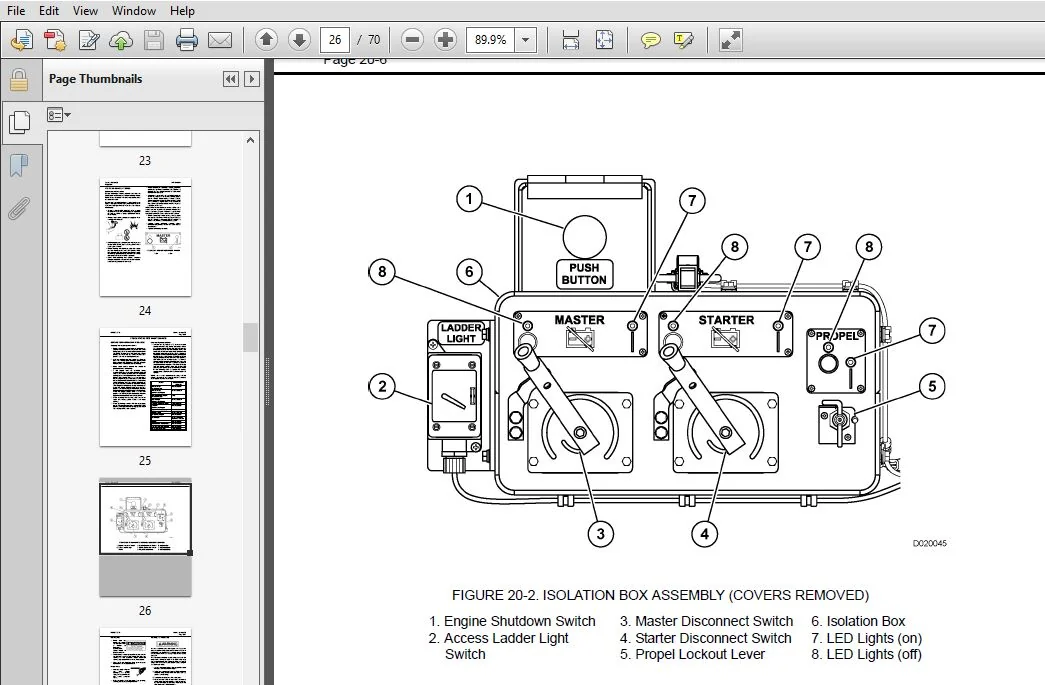The height and width of the screenshot is (685, 1045).
Task: Click the total pages count 70
Action: pyautogui.click(x=374, y=39)
